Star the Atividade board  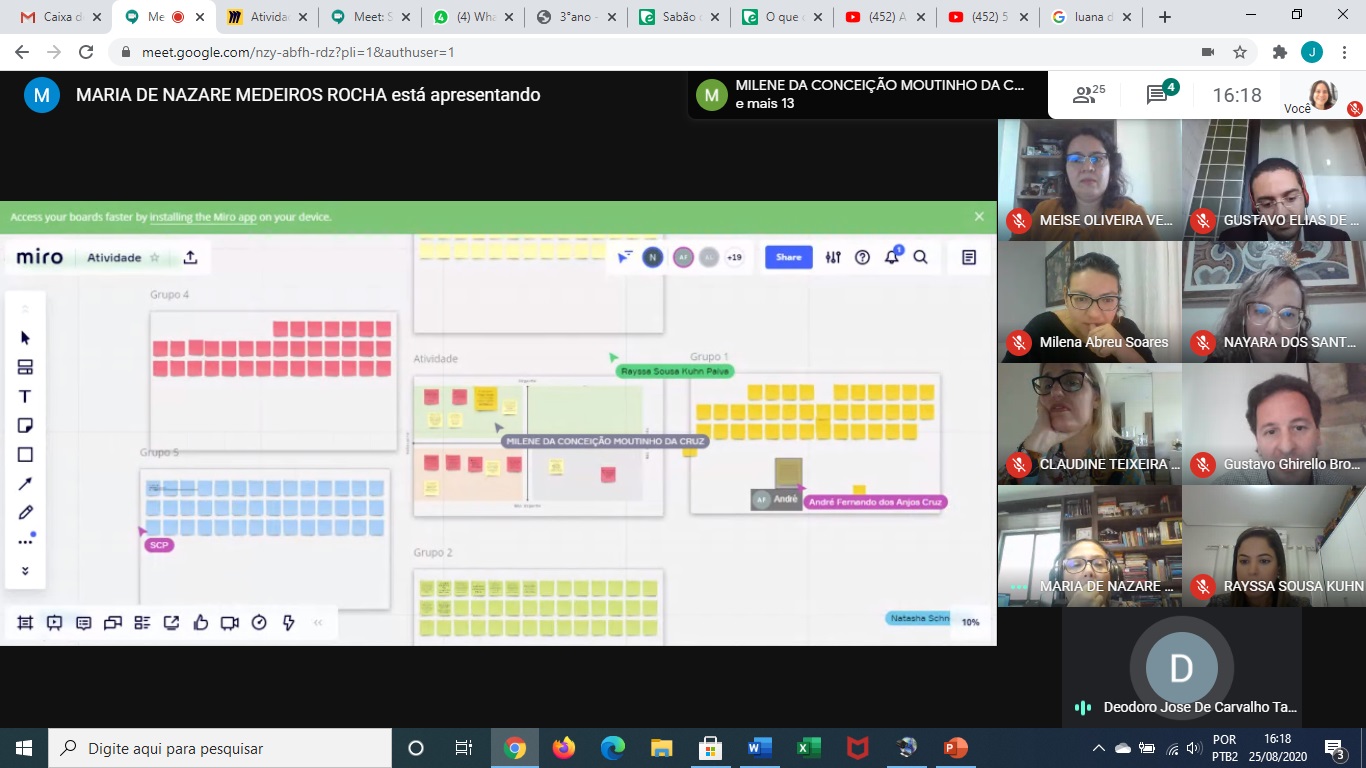click(x=154, y=257)
